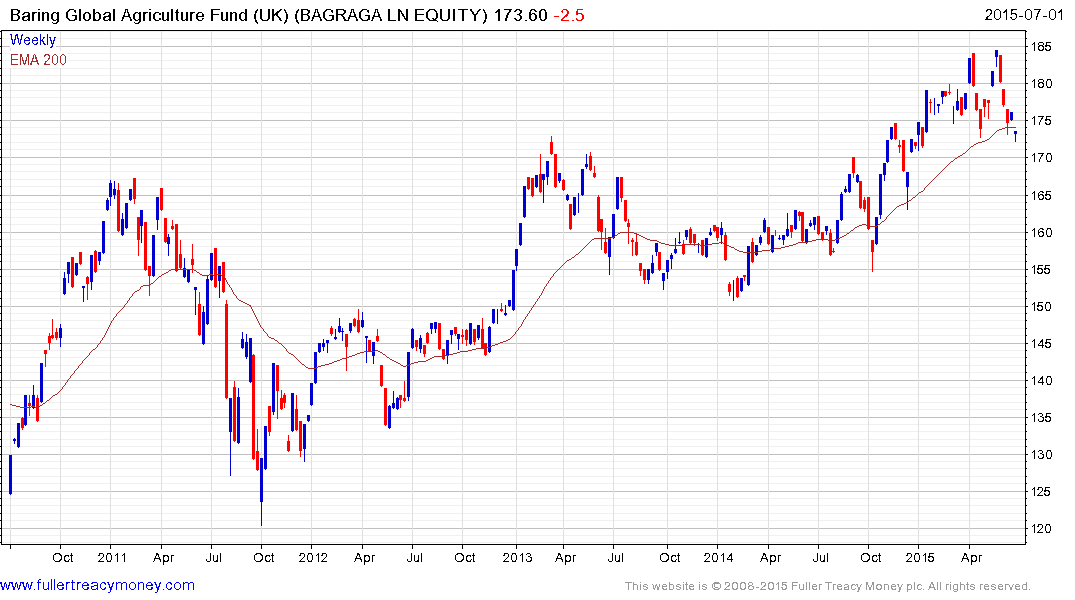Click the '155' price axis label
The height and width of the screenshot is (600, 1075).
[1042, 269]
